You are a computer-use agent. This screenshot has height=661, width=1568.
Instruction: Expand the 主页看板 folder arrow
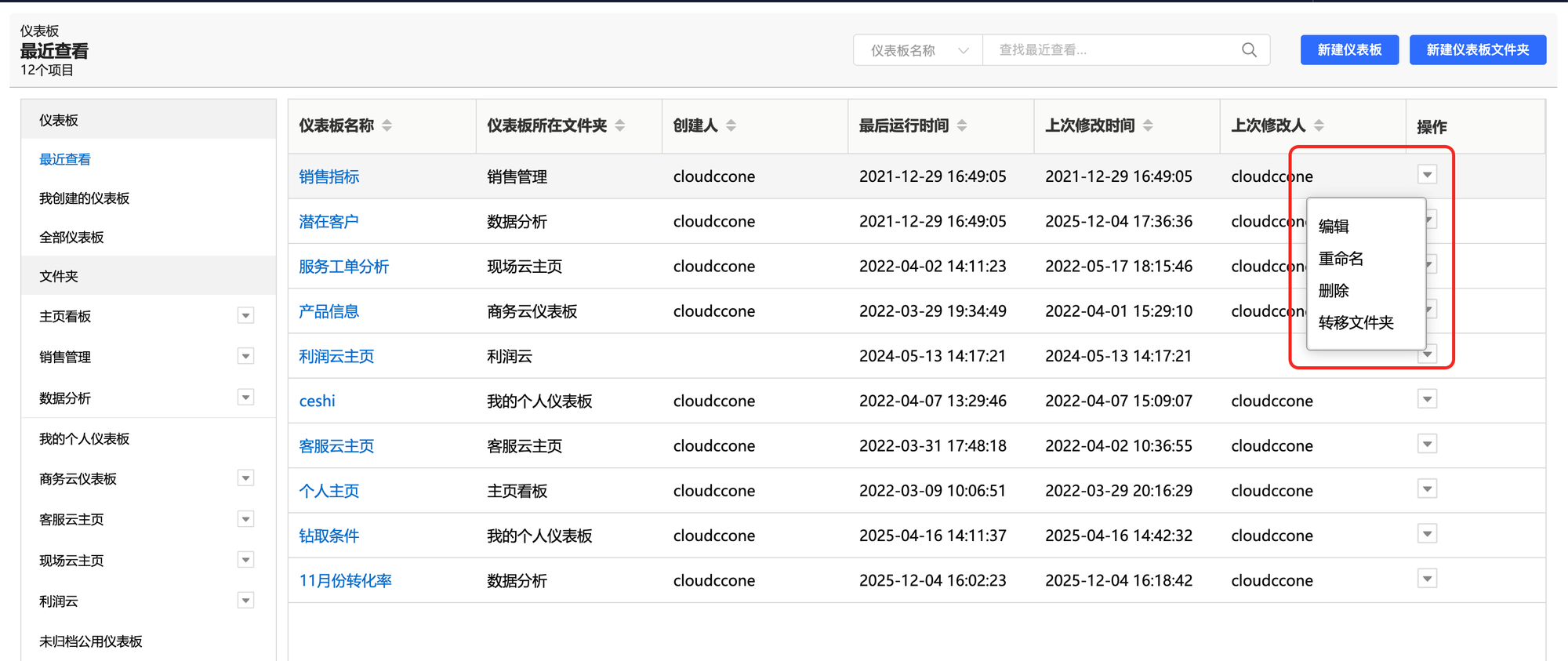coord(245,316)
